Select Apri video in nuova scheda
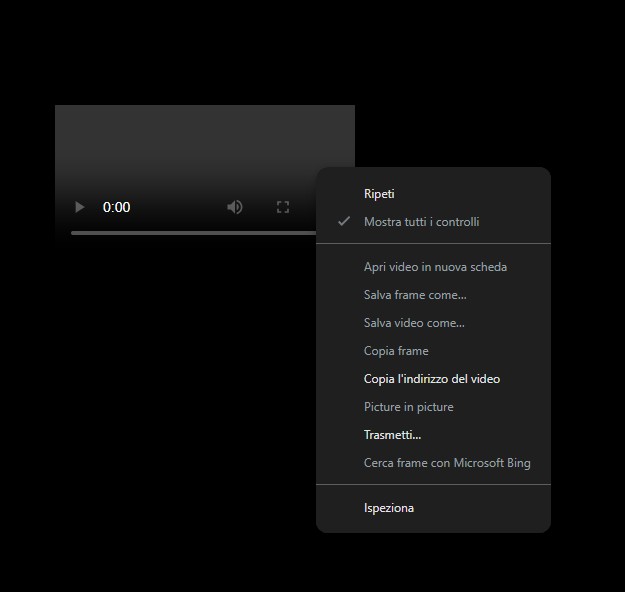The height and width of the screenshot is (592, 625). coord(433,267)
